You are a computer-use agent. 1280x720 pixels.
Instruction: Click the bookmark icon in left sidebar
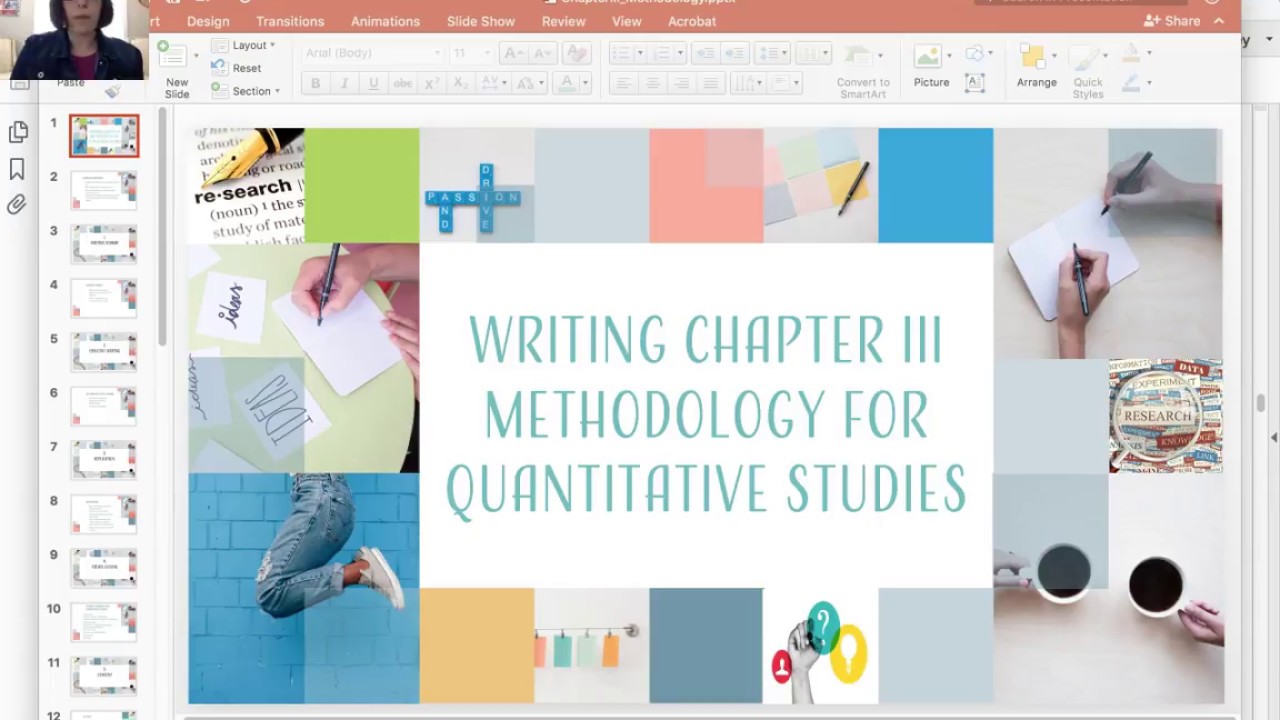[x=17, y=169]
